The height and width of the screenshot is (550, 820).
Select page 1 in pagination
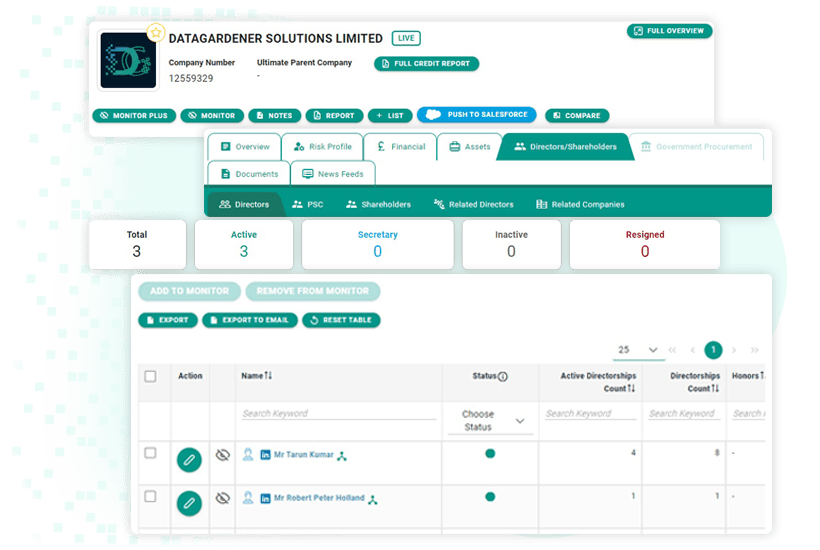713,350
